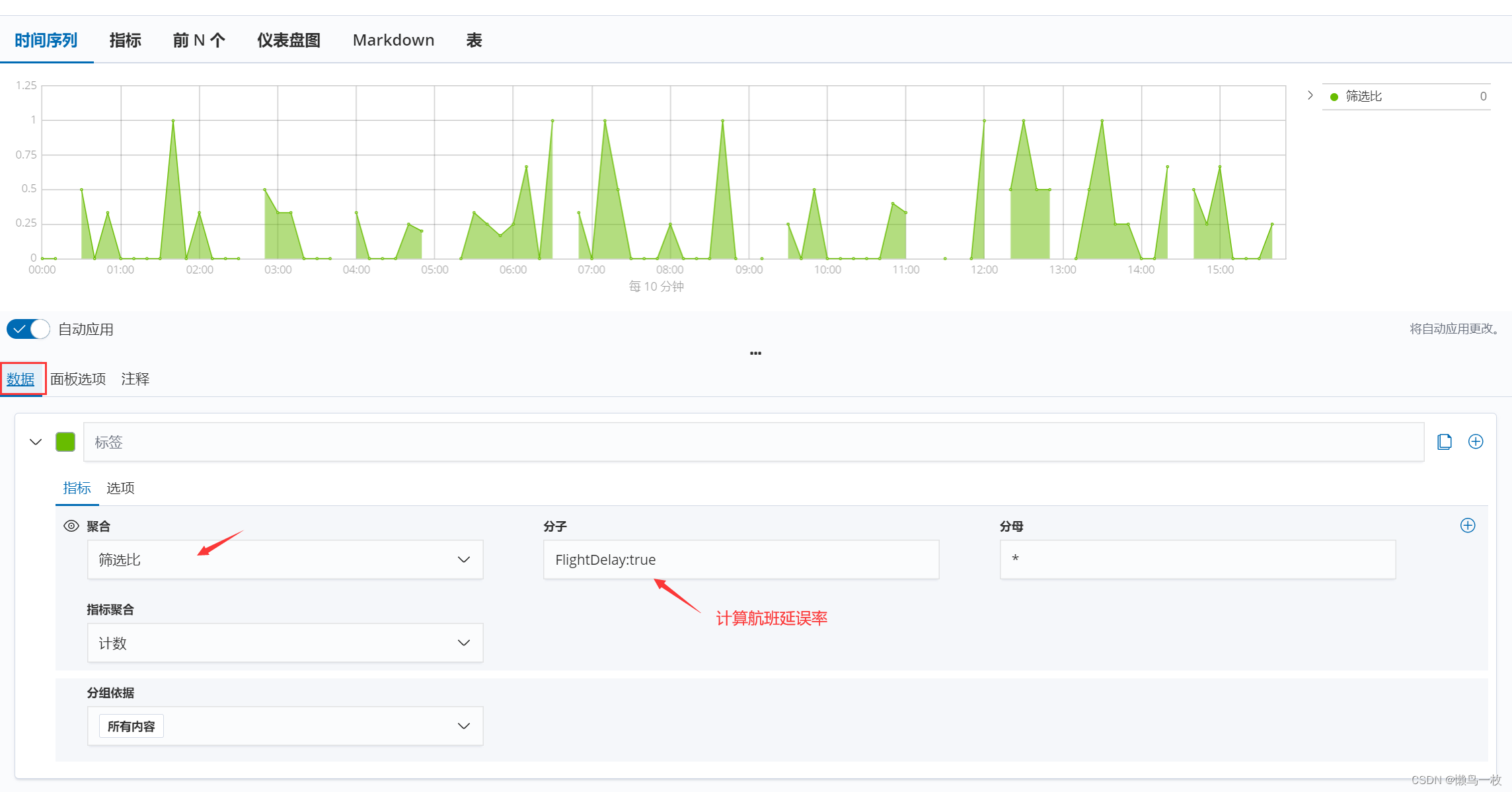The width and height of the screenshot is (1512, 792).
Task: Click the three-dot resize handle
Action: [x=755, y=353]
